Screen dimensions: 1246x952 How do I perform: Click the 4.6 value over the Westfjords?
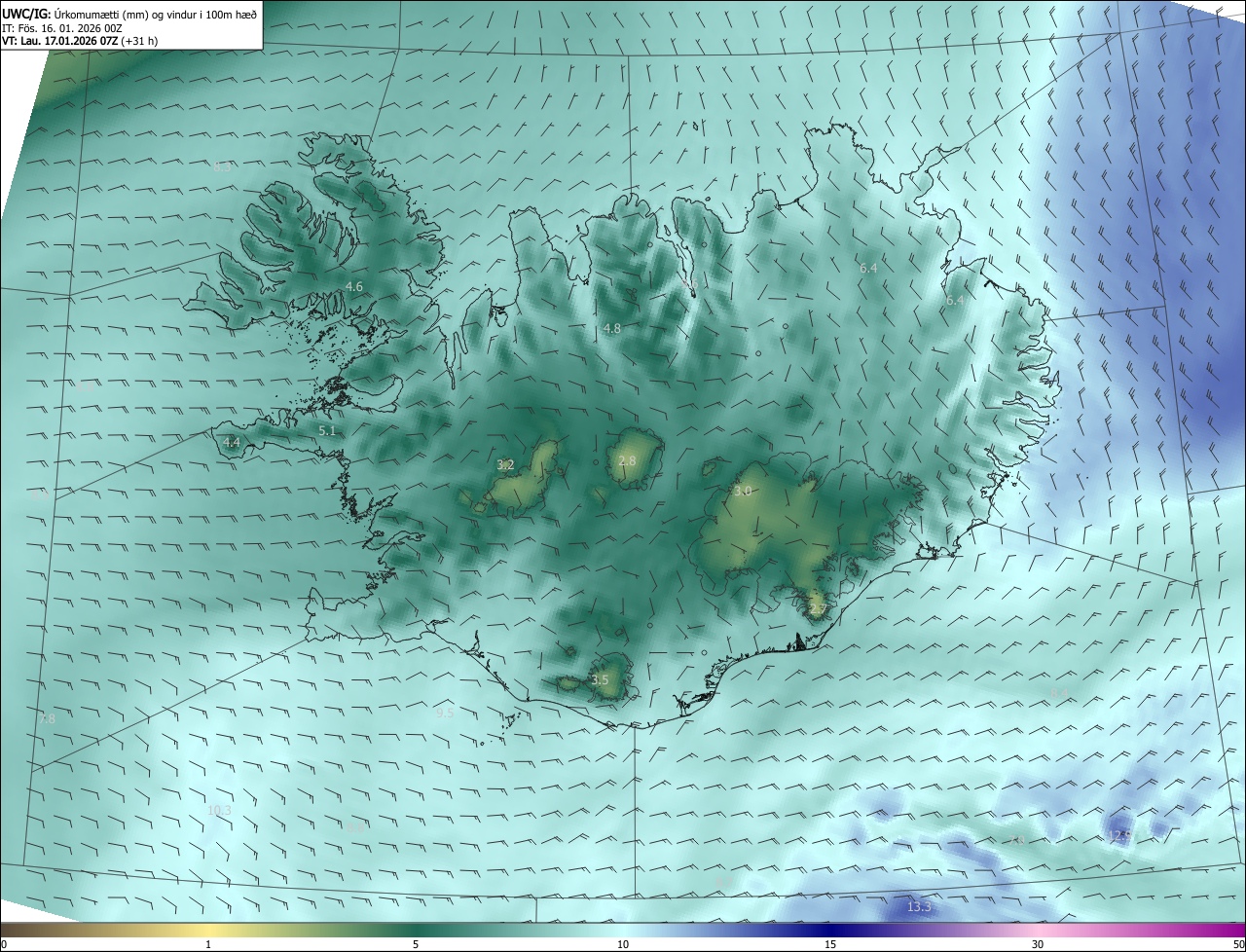click(x=354, y=286)
